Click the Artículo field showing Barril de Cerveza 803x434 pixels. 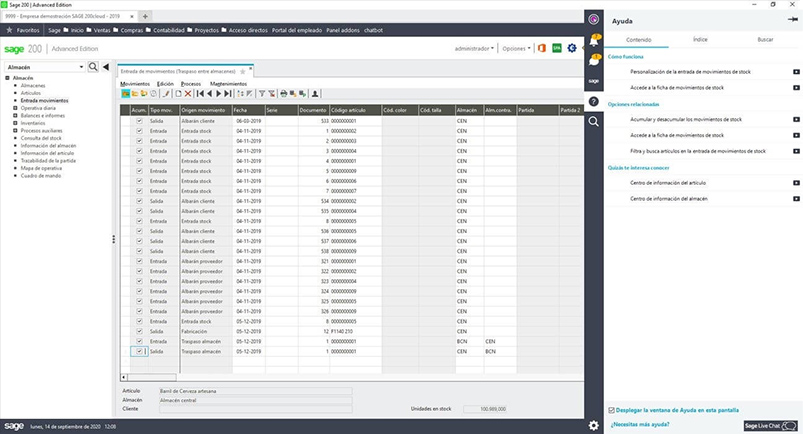click(x=256, y=391)
